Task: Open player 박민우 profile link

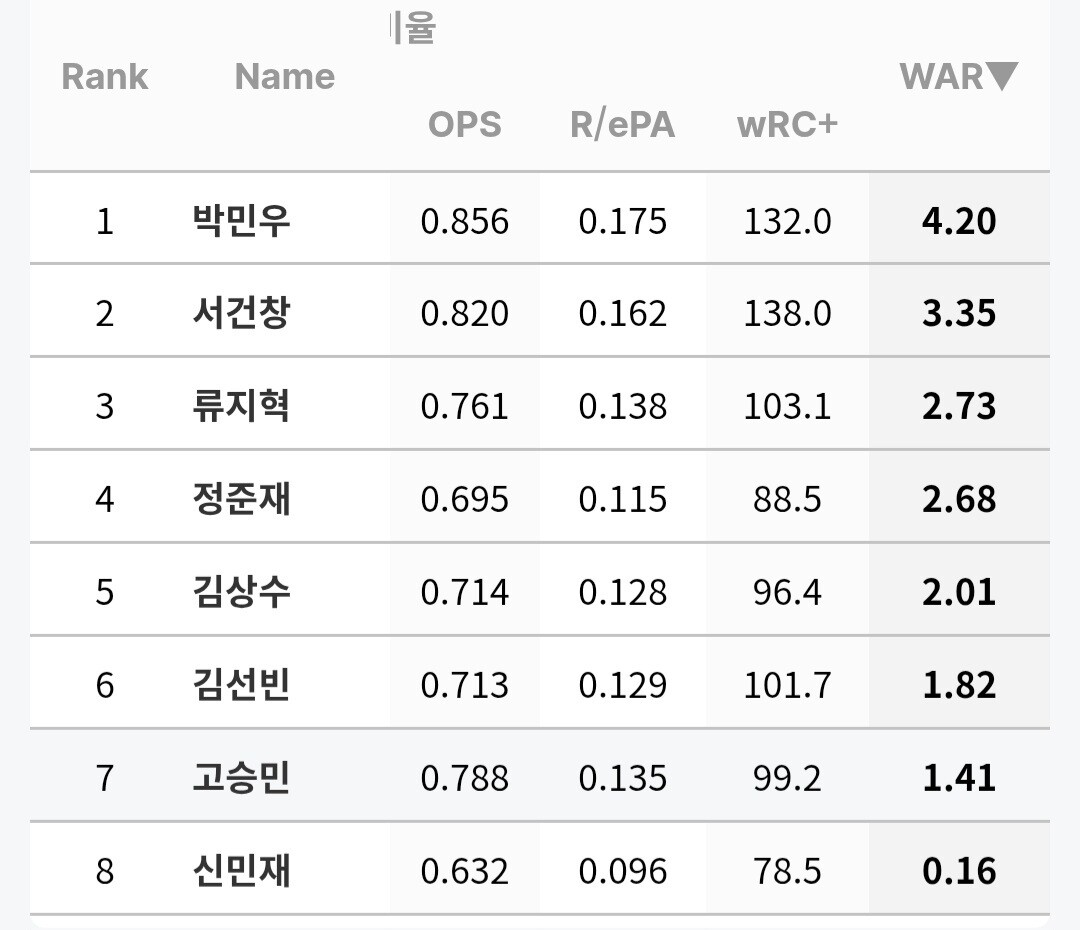Action: (x=241, y=220)
